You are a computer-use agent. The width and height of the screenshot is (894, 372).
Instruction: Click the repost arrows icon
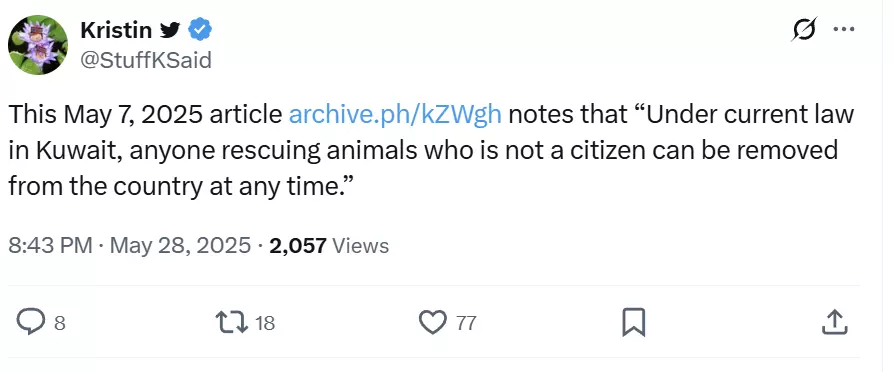tap(232, 323)
